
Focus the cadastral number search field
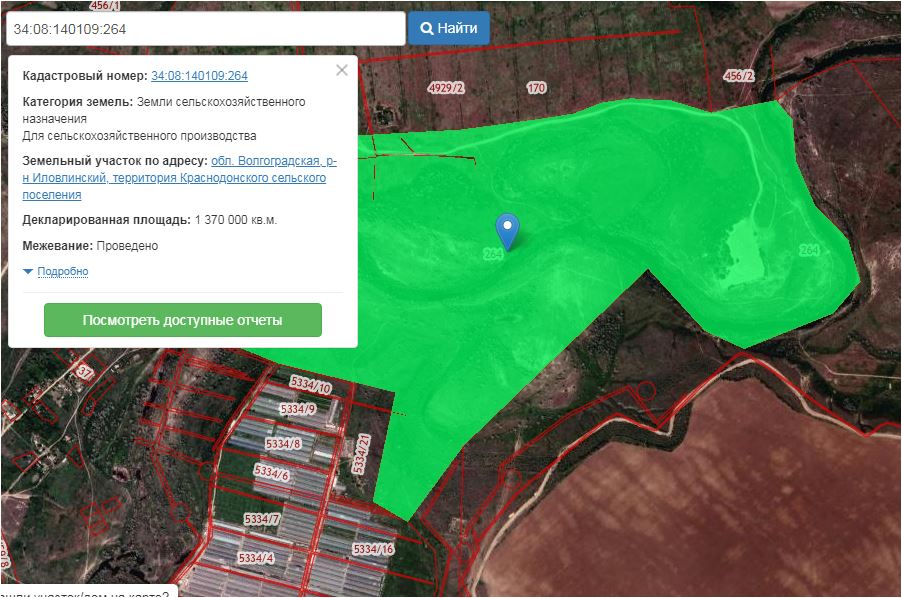[x=204, y=28]
